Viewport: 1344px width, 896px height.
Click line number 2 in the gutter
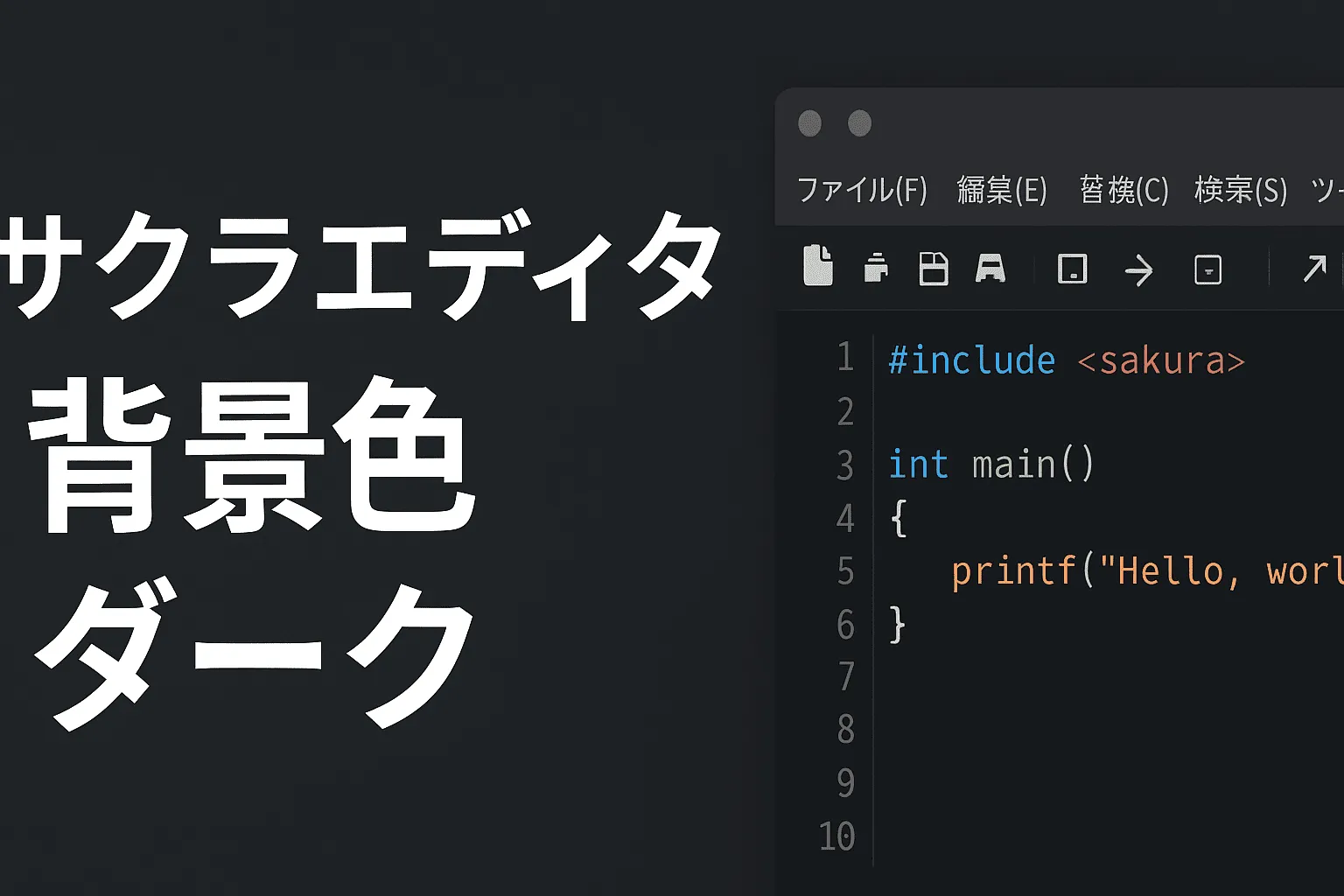[x=845, y=411]
